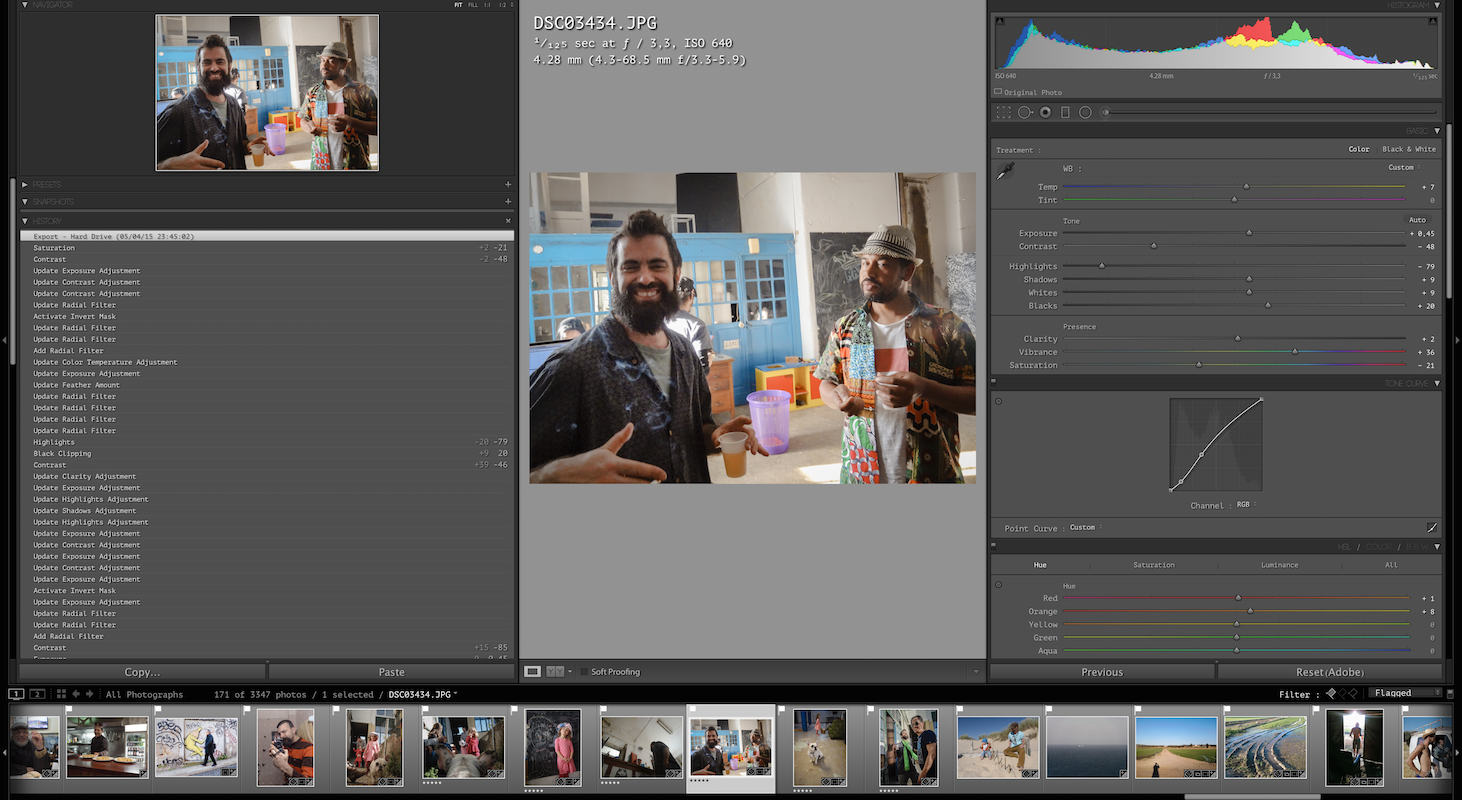
Task: Switch HSL panel to All tab
Action: pyautogui.click(x=1391, y=565)
